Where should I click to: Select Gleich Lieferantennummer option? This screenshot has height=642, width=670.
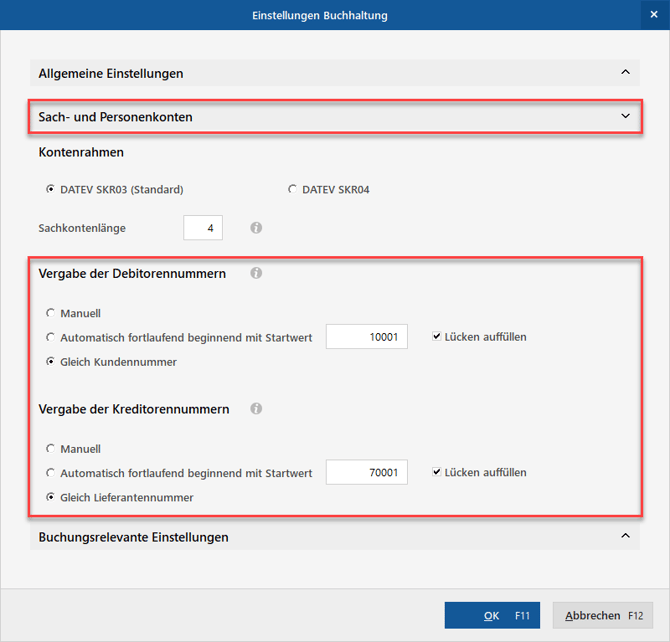[x=51, y=497]
